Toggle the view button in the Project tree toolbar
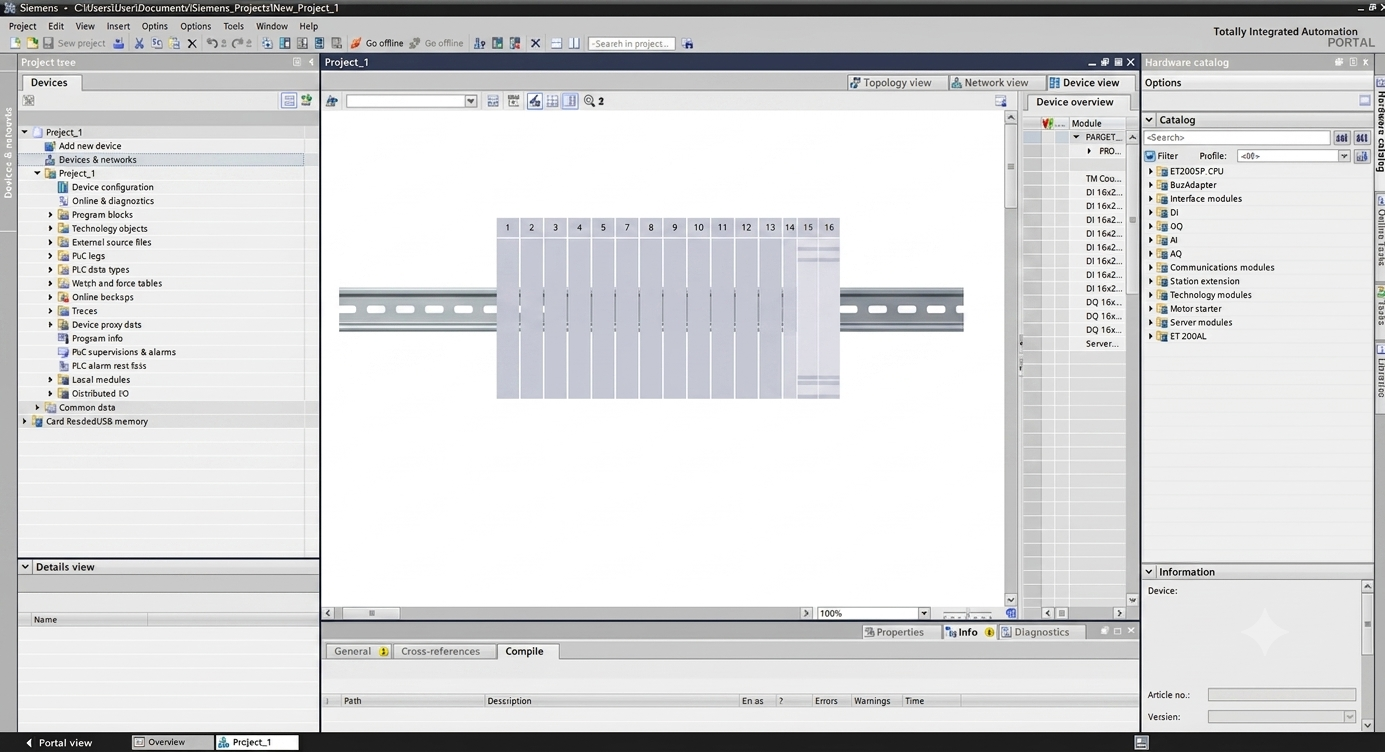This screenshot has width=1385, height=752. coord(288,101)
